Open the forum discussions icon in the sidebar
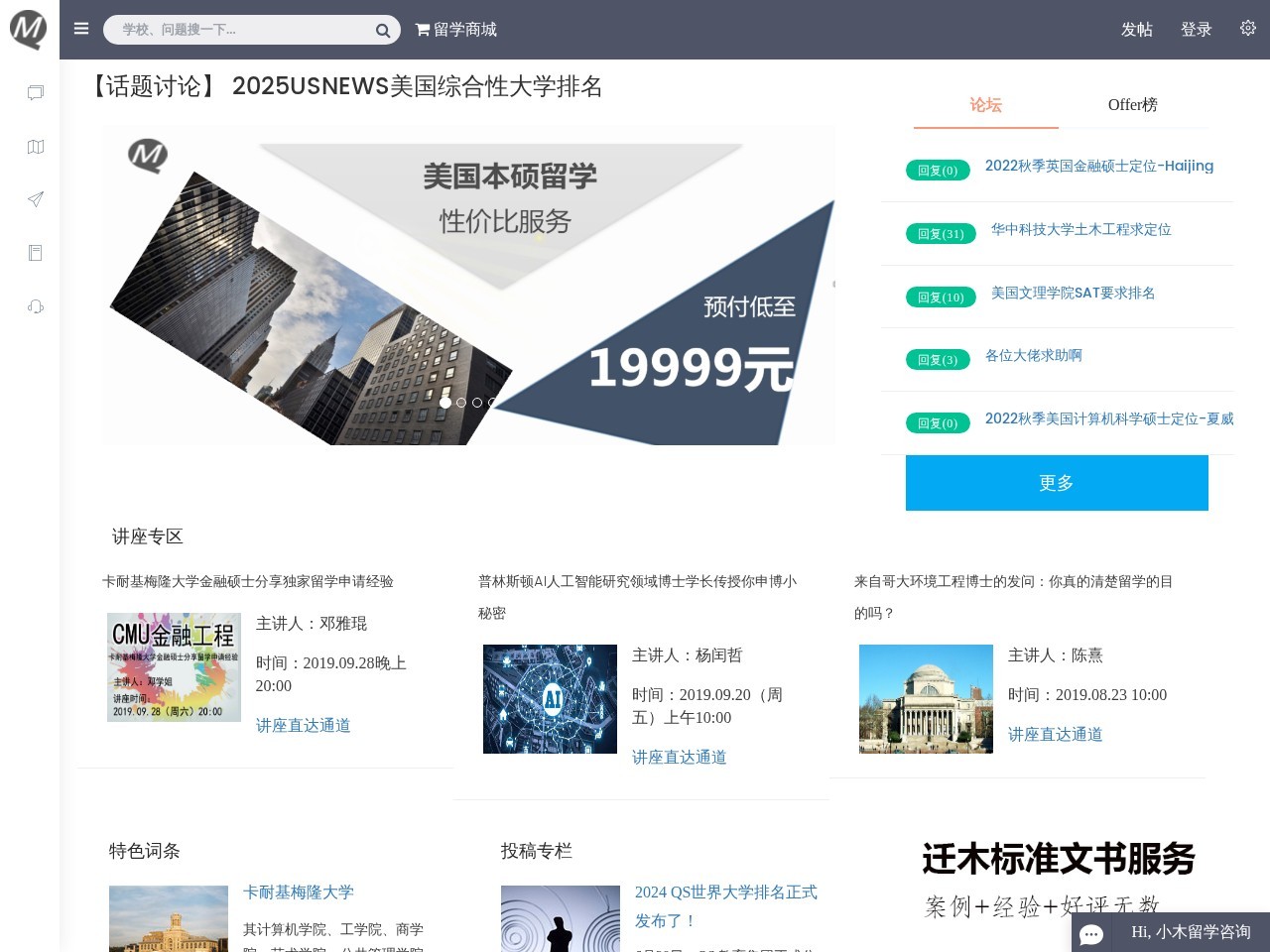This screenshot has height=952, width=1270. (x=34, y=92)
